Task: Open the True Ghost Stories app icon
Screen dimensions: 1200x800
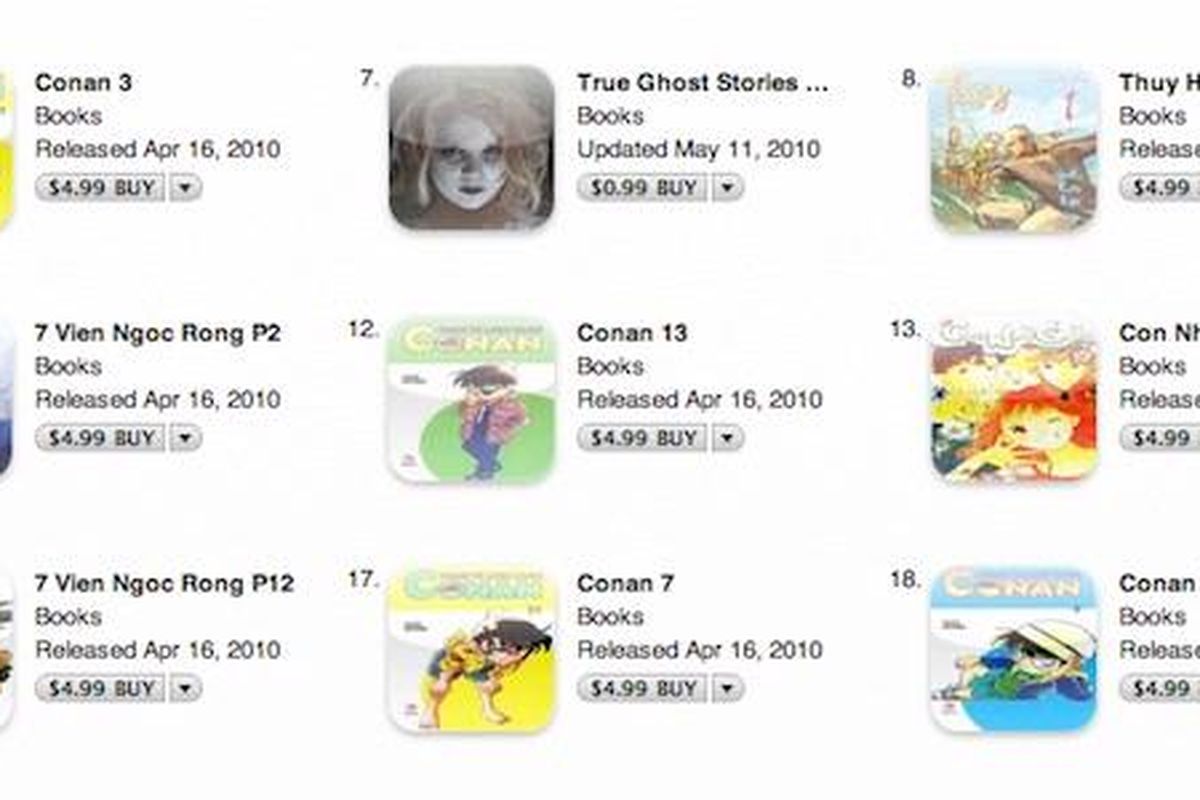Action: (x=471, y=148)
